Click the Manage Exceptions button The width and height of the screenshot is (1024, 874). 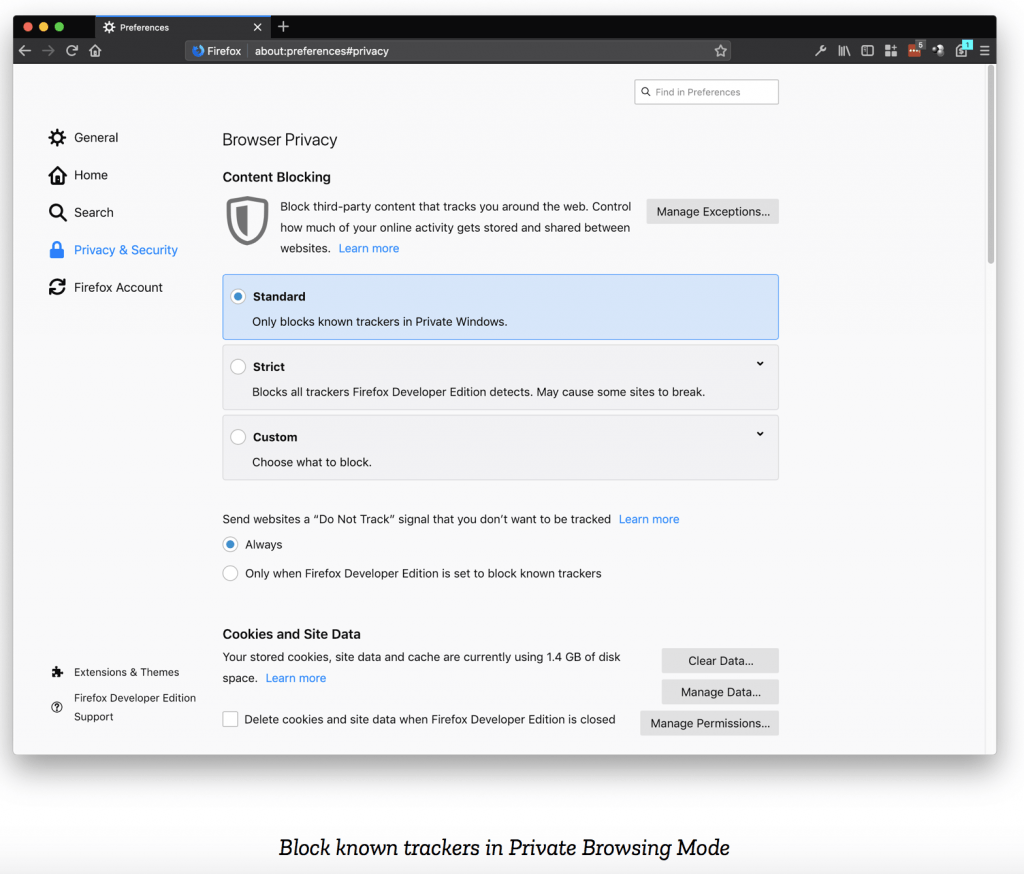[712, 211]
